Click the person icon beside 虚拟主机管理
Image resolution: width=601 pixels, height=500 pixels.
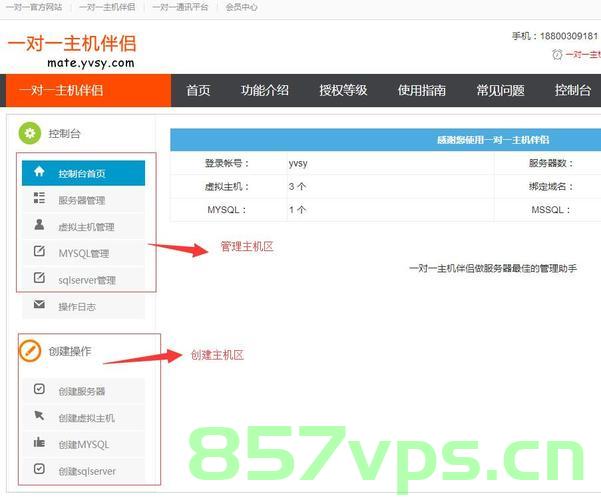39,224
